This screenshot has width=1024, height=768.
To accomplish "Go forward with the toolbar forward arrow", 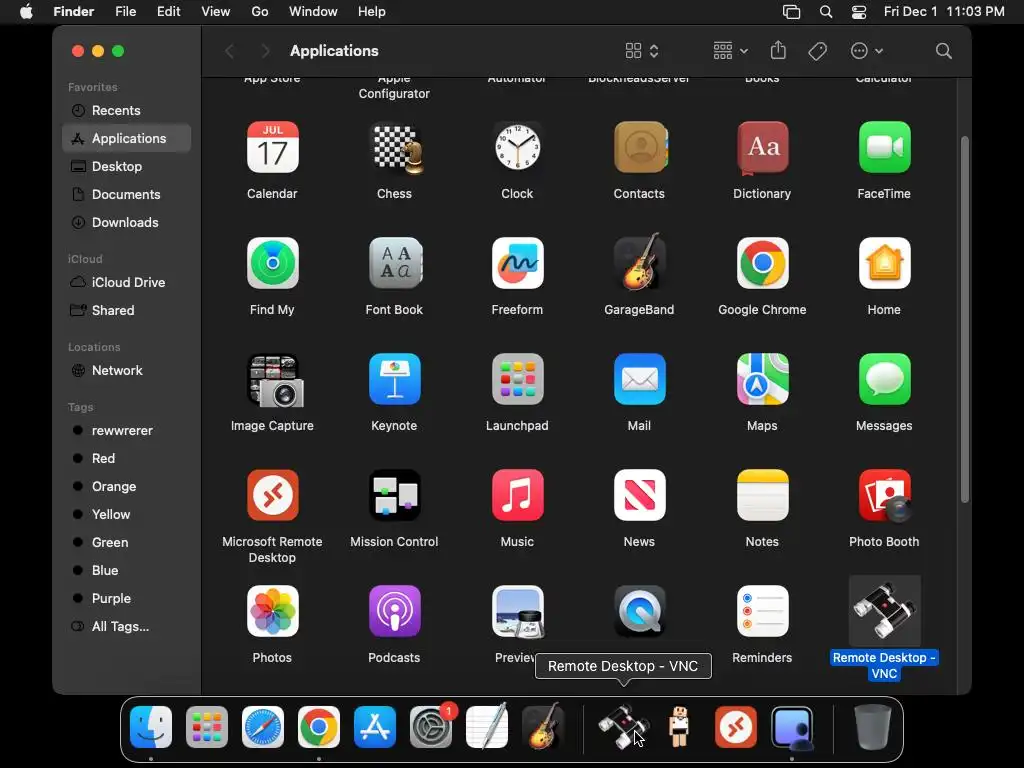I will coord(264,51).
